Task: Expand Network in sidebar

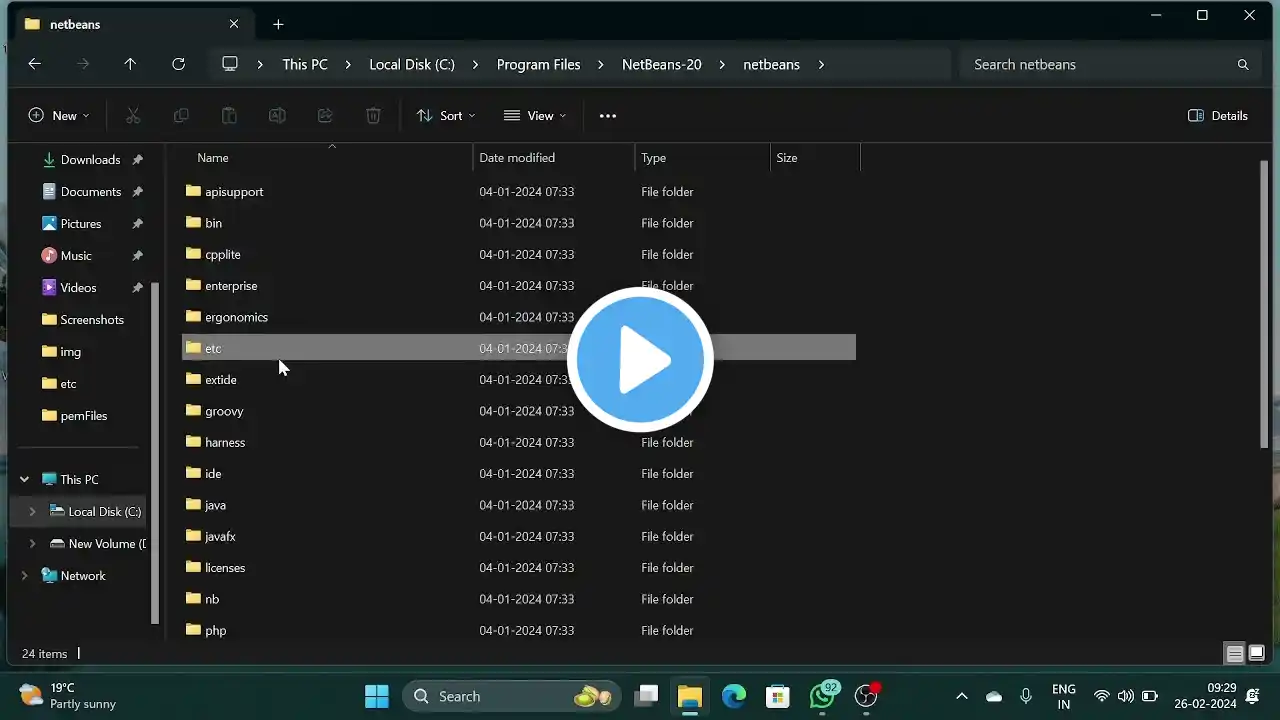Action: click(x=25, y=576)
